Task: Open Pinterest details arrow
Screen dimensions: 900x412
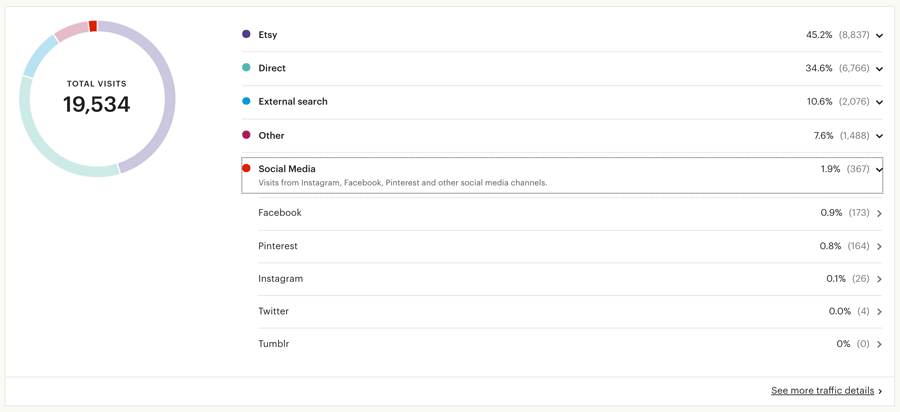Action: 879,247
